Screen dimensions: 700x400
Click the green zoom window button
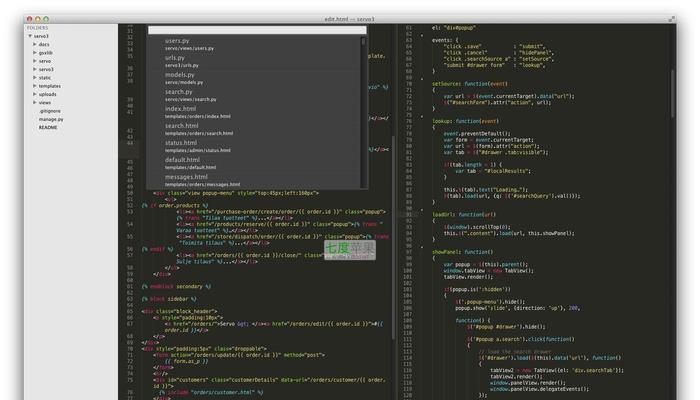pos(46,19)
